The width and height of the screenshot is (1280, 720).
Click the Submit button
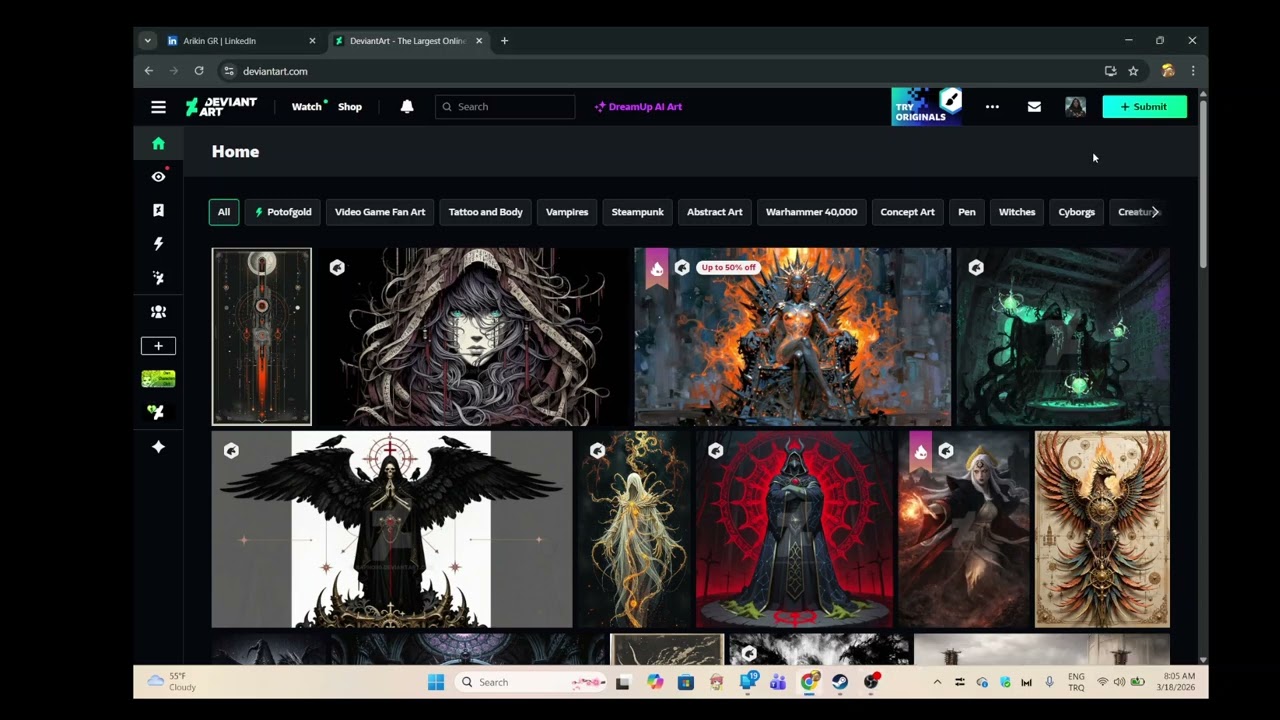coord(1145,107)
